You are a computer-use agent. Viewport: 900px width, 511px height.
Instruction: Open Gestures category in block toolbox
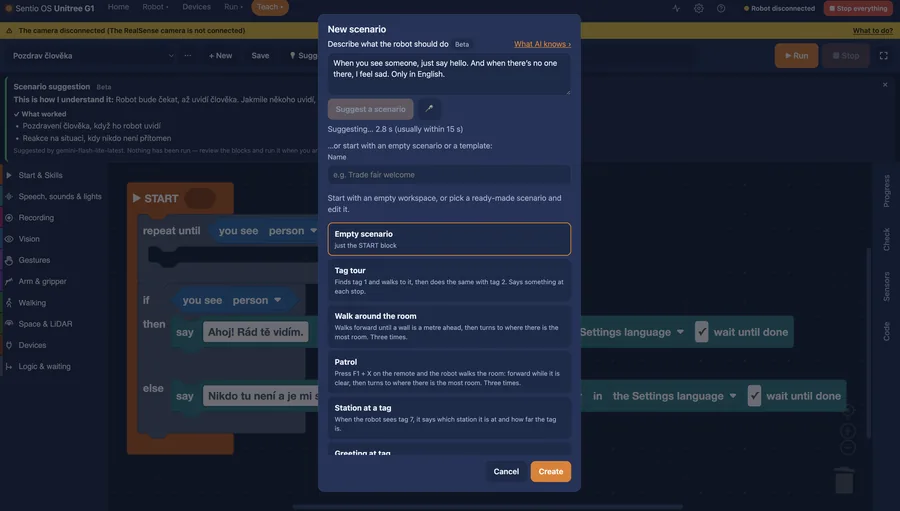(34, 260)
